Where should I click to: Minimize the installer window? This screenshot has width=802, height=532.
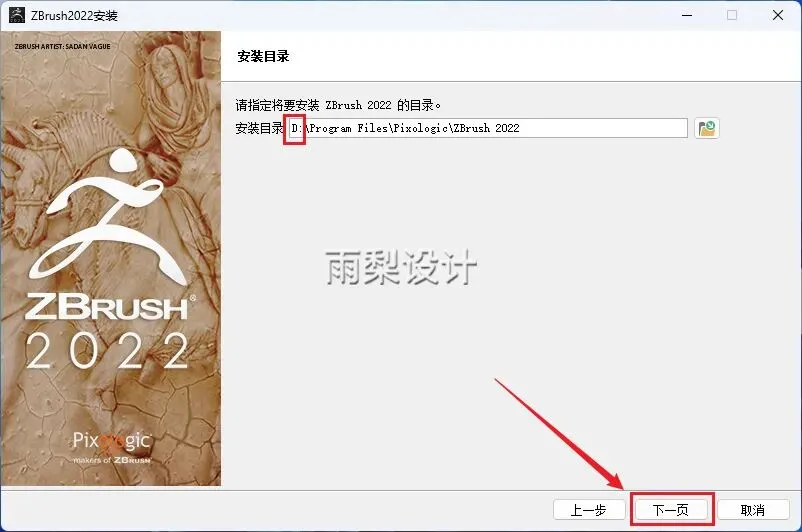click(687, 15)
